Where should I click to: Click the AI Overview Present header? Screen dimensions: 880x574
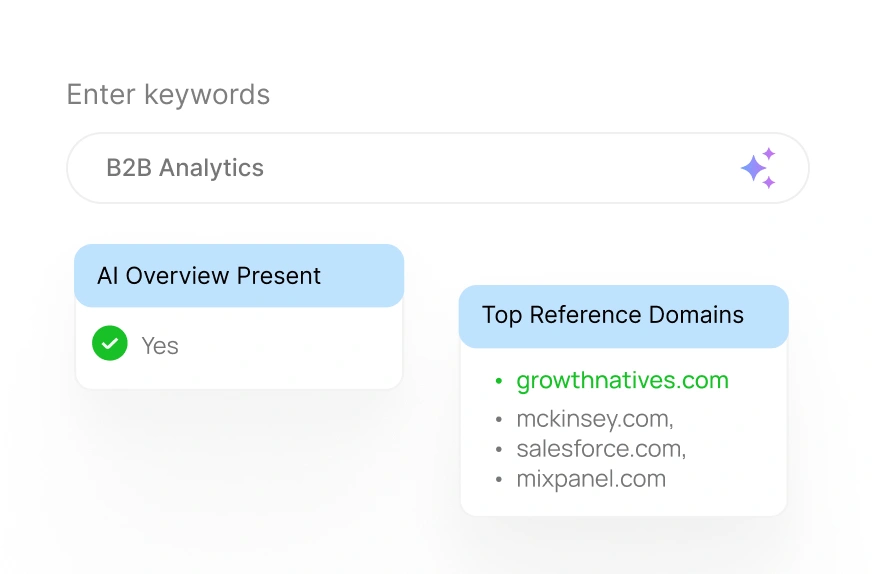pyautogui.click(x=239, y=275)
